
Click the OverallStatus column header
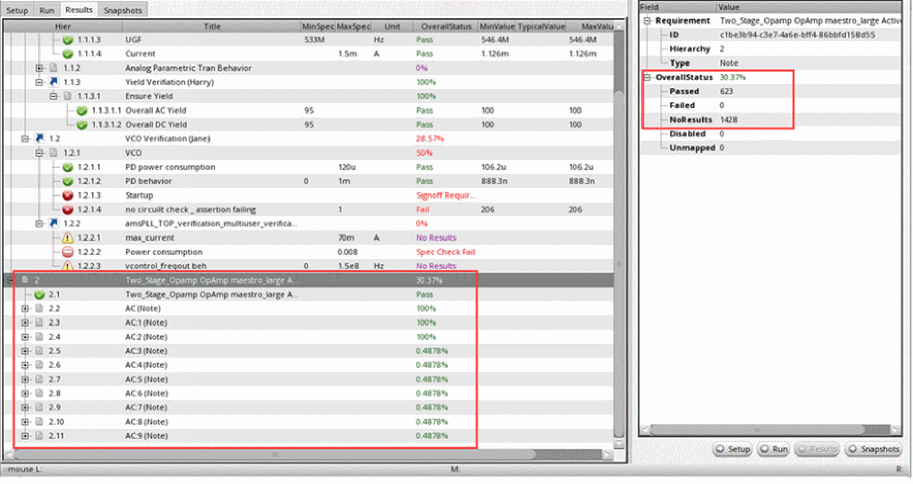click(443, 25)
